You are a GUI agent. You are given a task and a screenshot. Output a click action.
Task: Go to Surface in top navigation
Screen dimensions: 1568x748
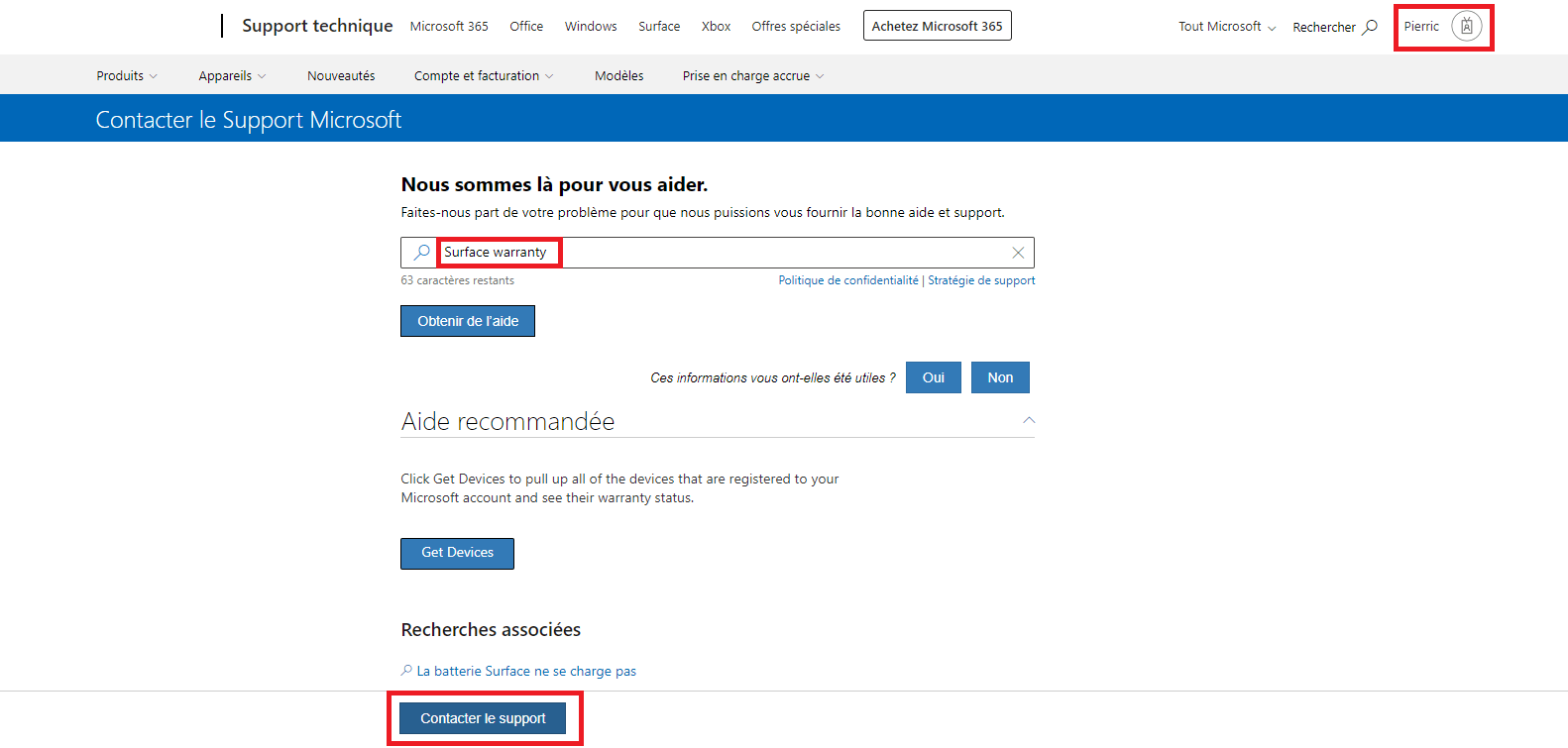point(659,27)
